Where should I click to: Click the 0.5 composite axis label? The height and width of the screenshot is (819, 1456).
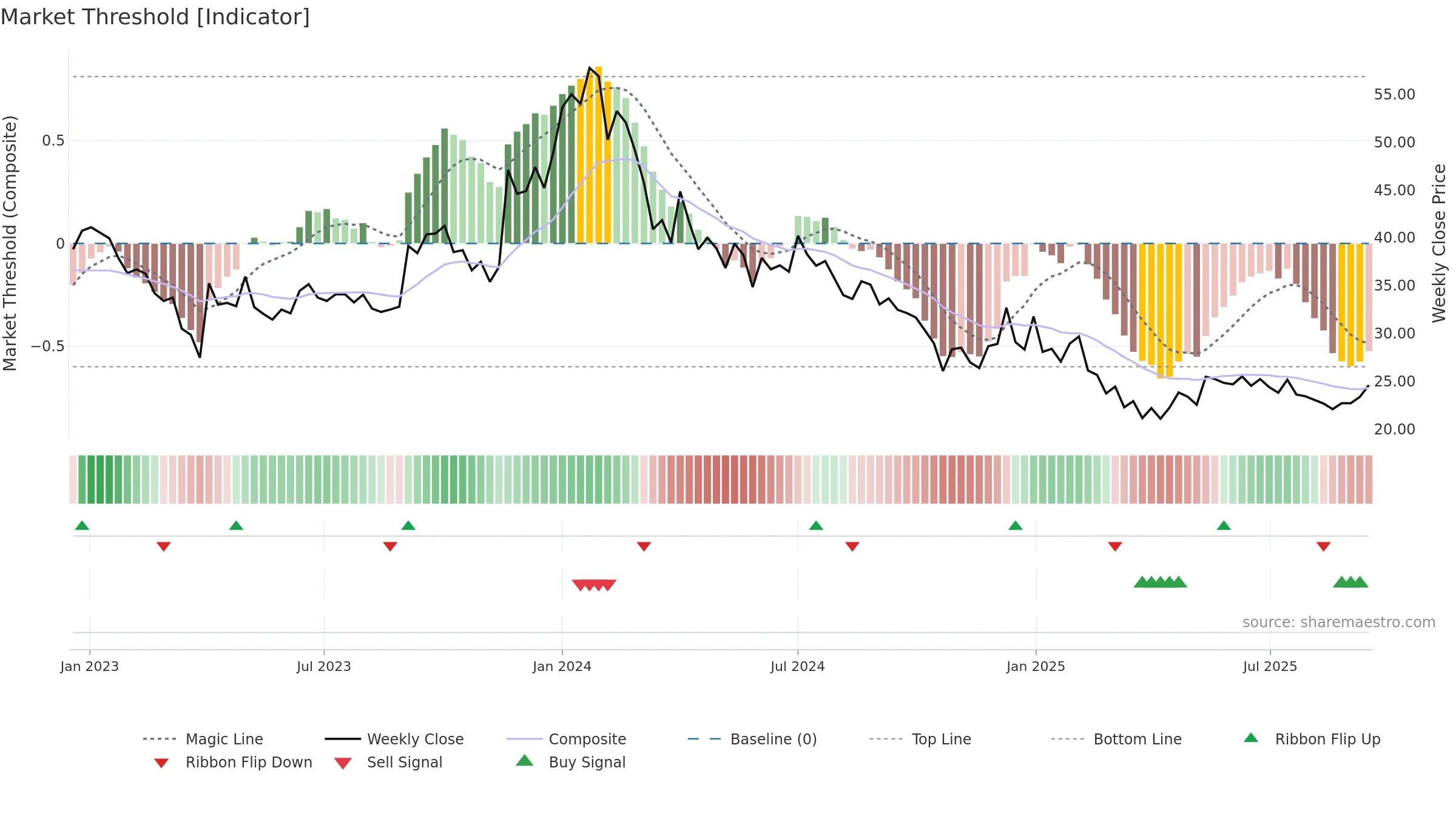point(53,141)
